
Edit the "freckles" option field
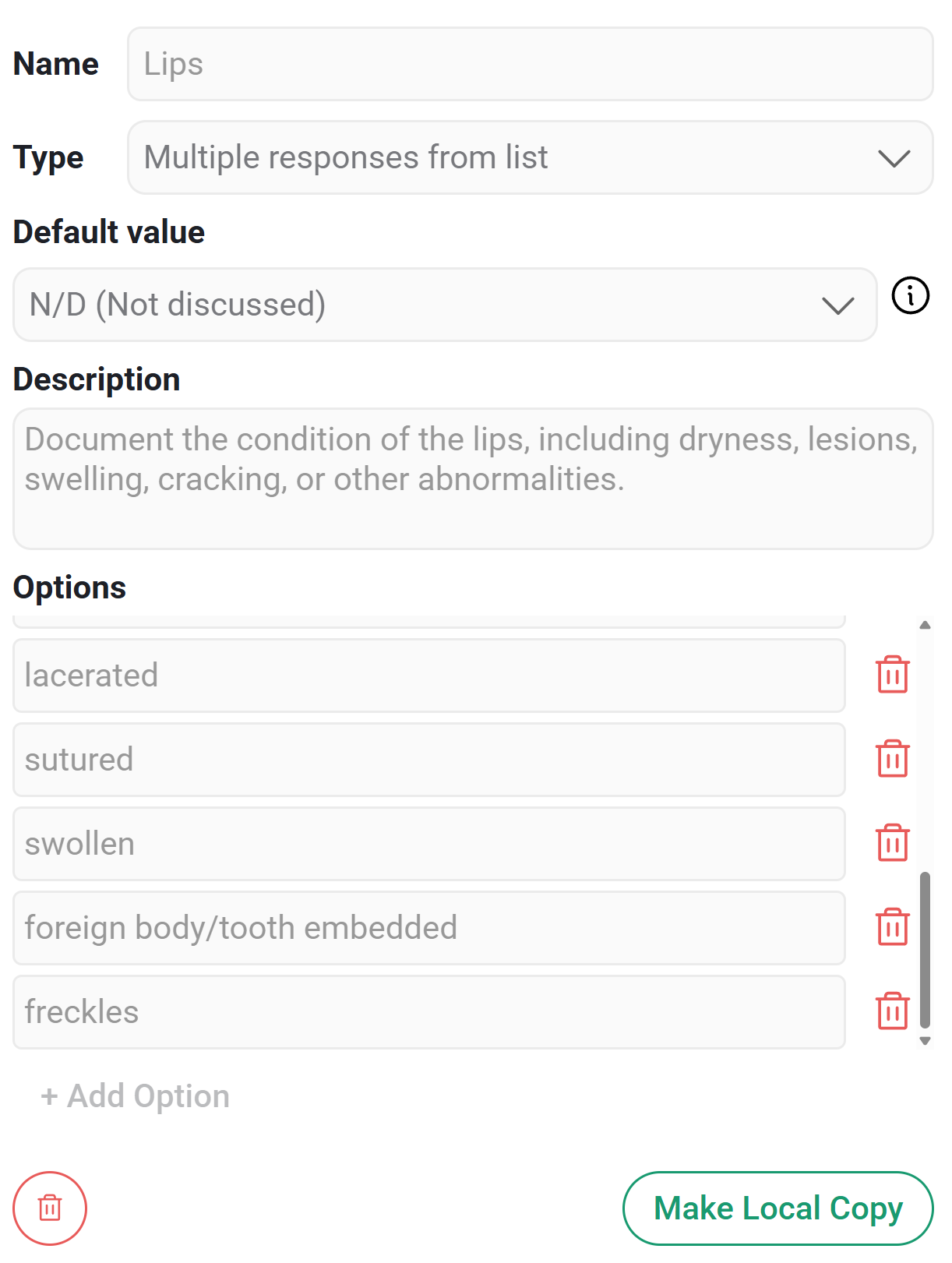[x=429, y=1012]
